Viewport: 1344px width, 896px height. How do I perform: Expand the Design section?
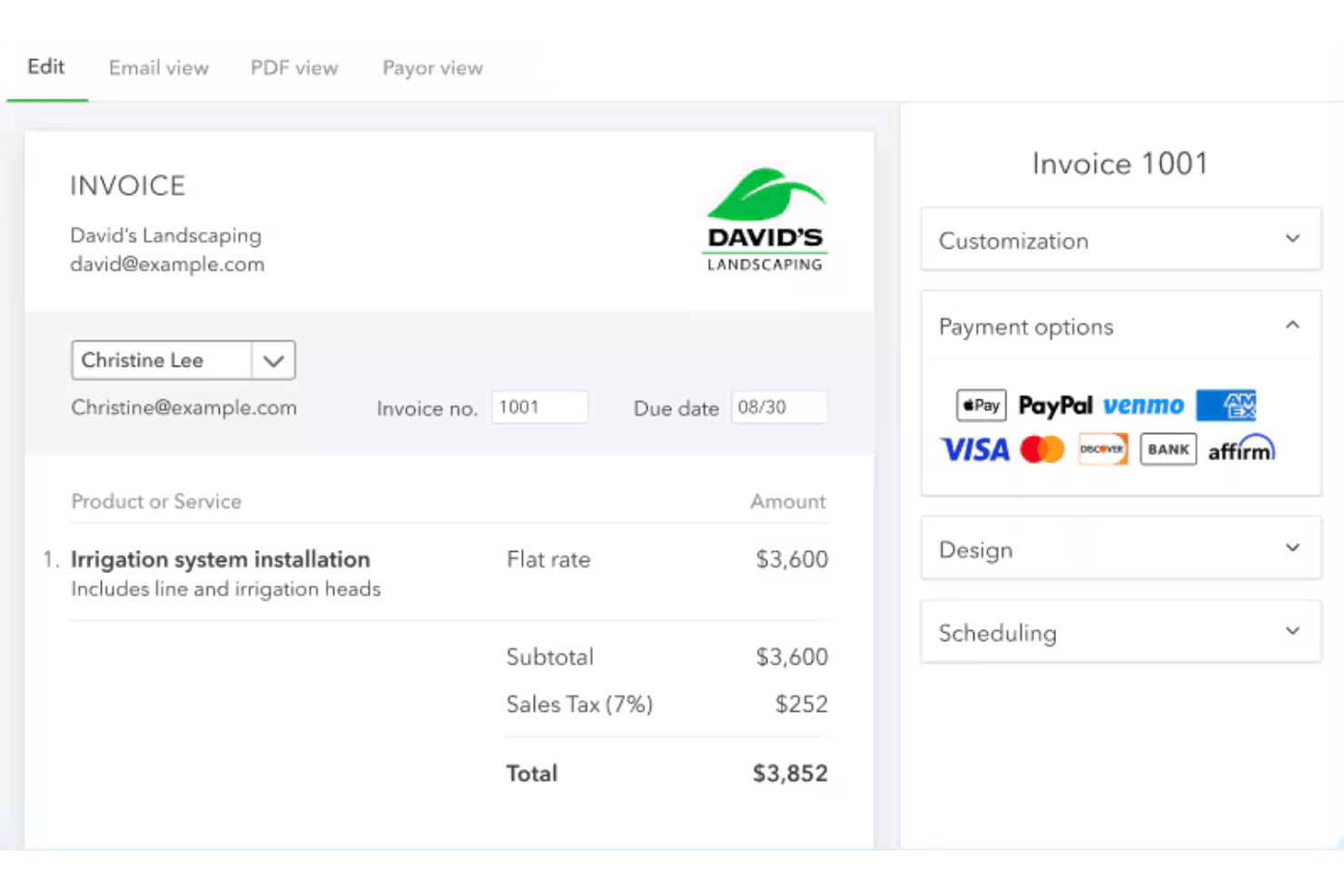[1121, 548]
